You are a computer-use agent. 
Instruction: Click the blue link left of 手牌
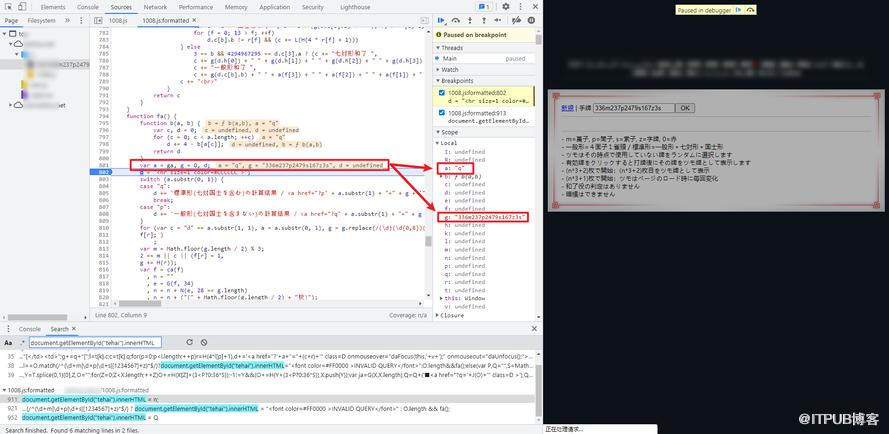(x=567, y=108)
